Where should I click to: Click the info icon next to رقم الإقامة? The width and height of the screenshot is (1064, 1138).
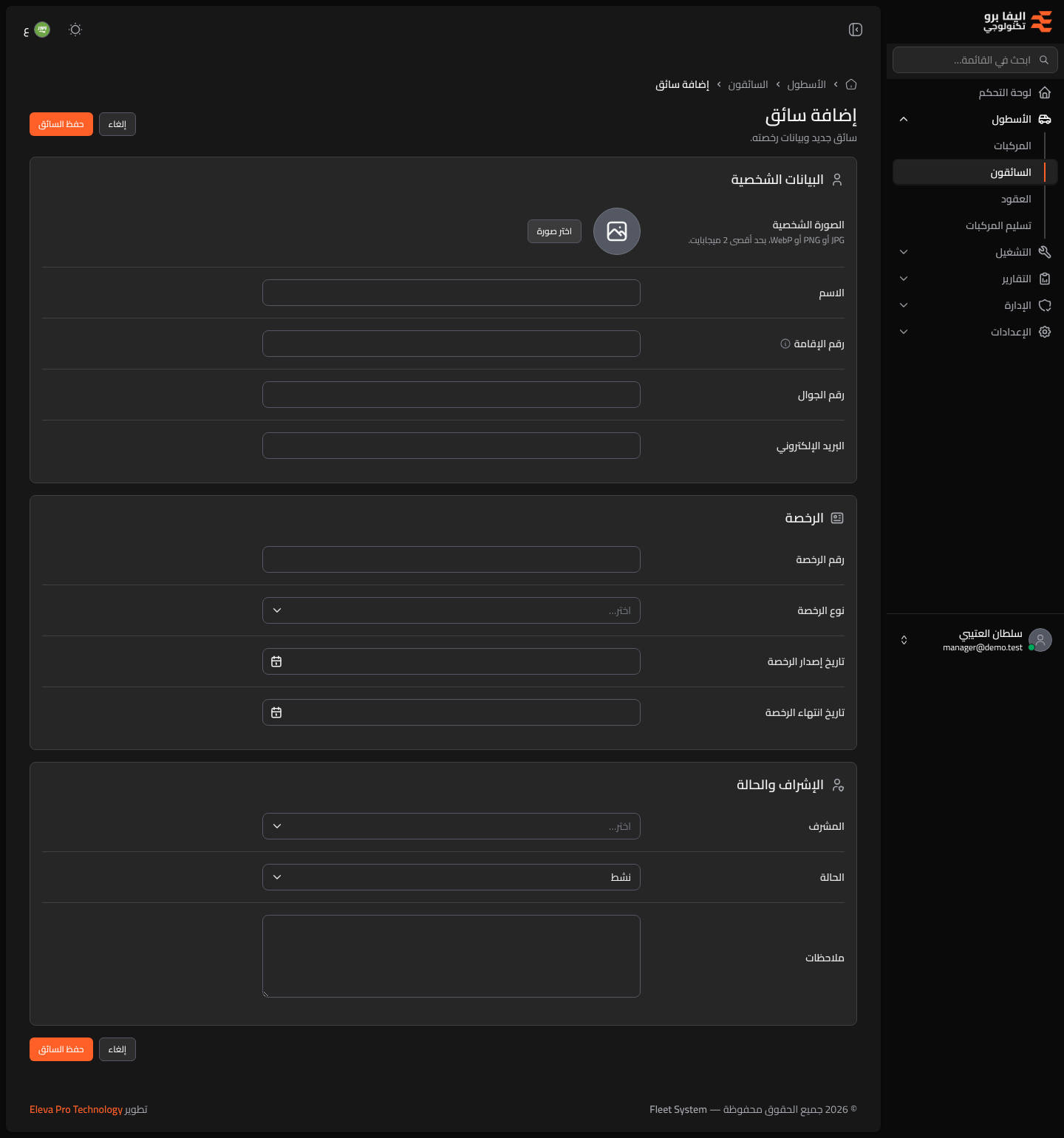tap(785, 344)
